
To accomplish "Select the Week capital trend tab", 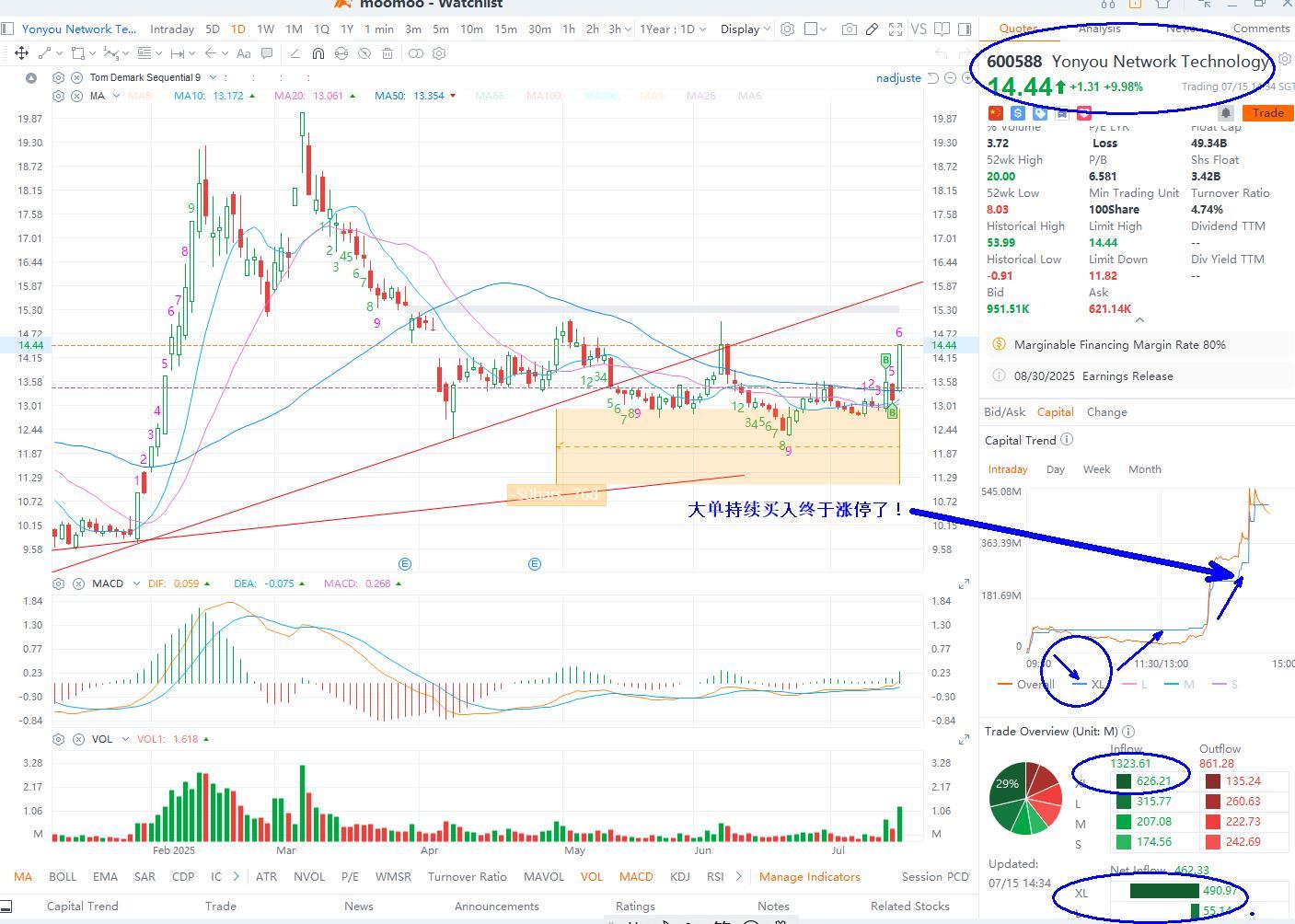I will (x=1096, y=469).
